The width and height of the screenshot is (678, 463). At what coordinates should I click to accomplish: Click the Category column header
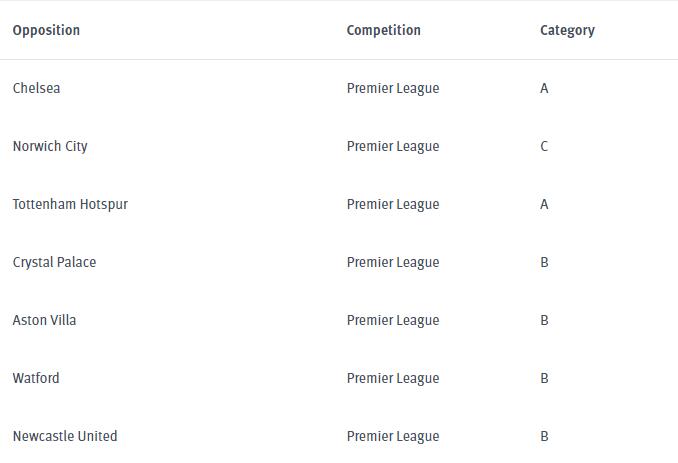pyautogui.click(x=567, y=30)
